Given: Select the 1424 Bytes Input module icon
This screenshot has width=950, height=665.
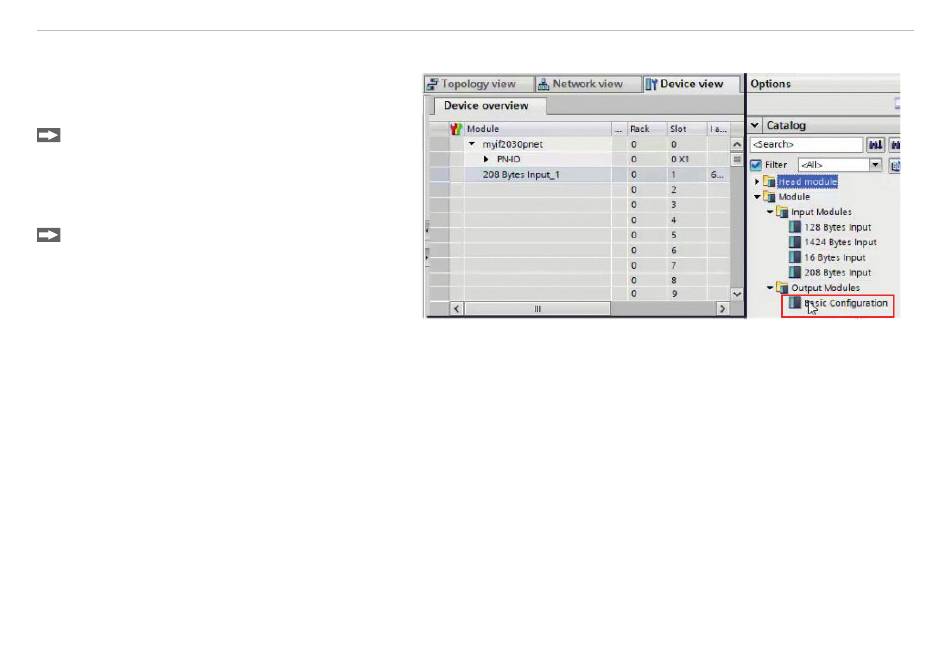Looking at the screenshot, I should coord(794,242).
